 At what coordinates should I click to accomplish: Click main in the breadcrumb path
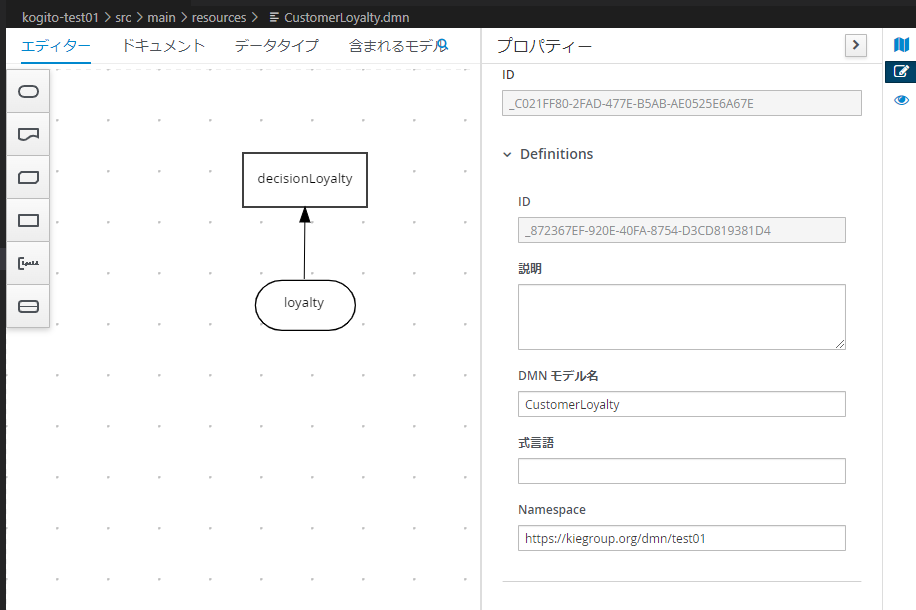point(161,18)
